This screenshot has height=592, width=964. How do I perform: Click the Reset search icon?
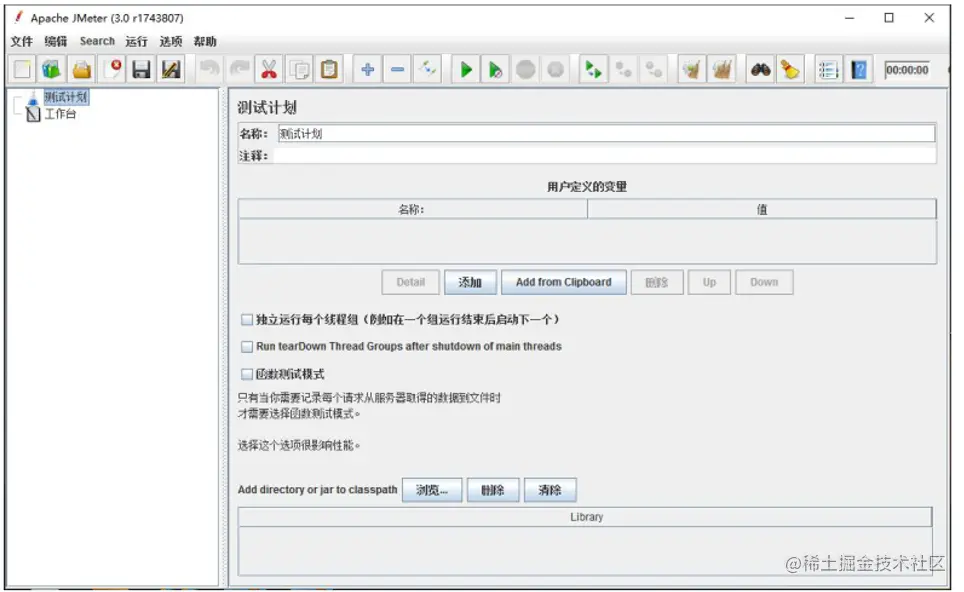[790, 69]
